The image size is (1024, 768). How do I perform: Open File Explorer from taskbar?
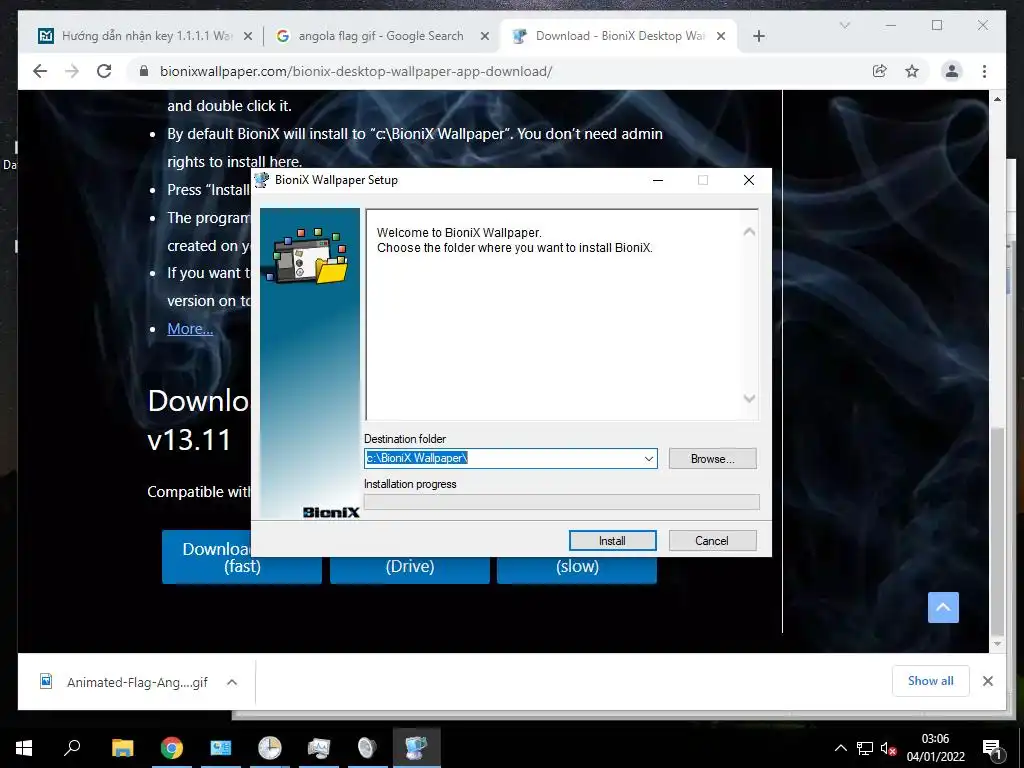click(122, 748)
